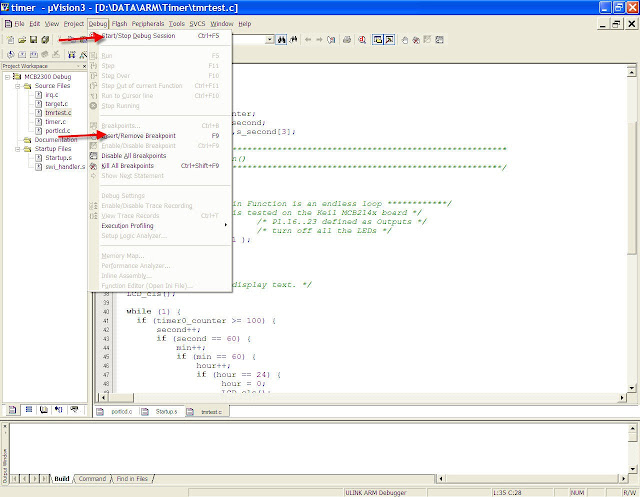Select the Documentation folder
This screenshot has width=640, height=497.
click(x=56, y=140)
